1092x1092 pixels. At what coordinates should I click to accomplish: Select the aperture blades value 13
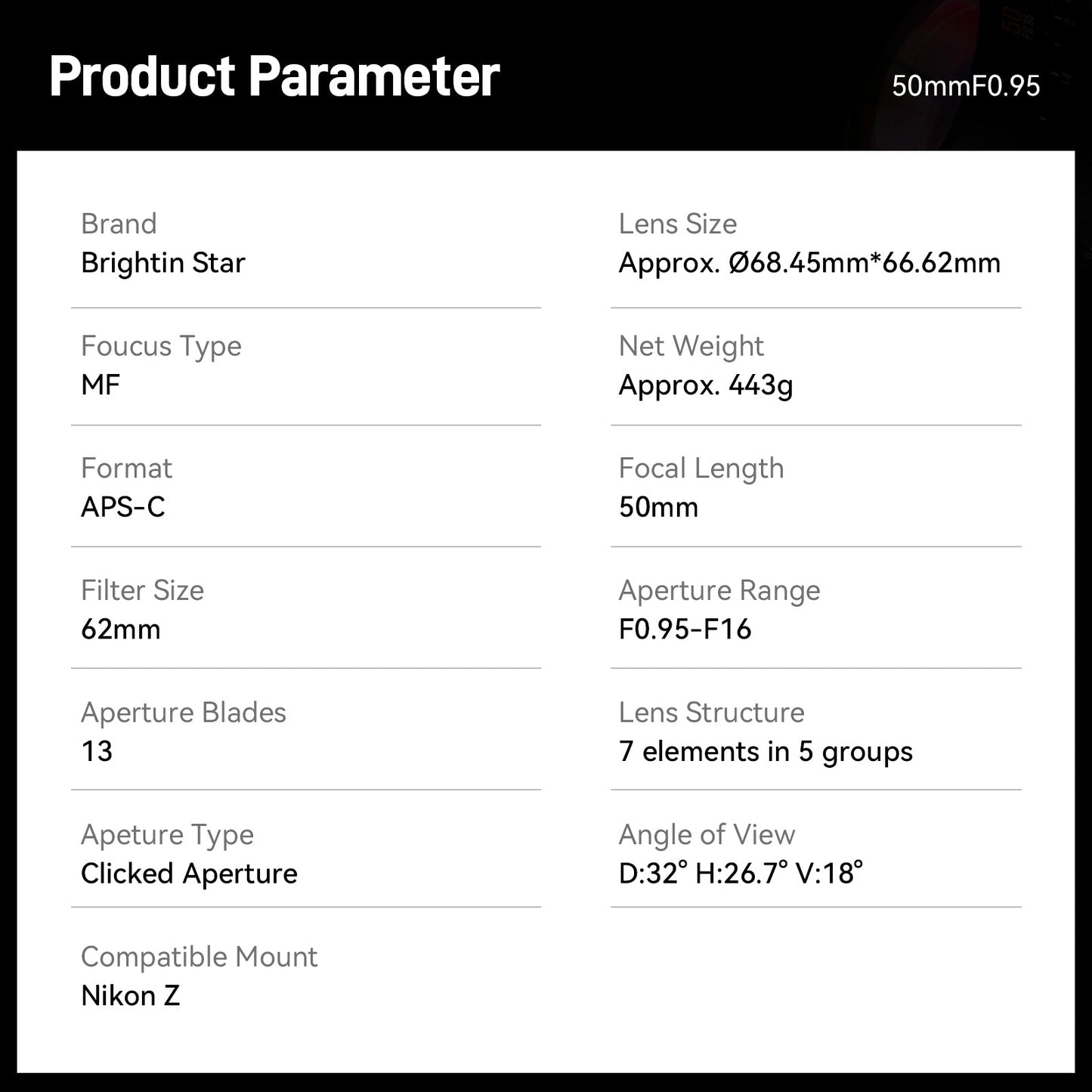(x=97, y=751)
